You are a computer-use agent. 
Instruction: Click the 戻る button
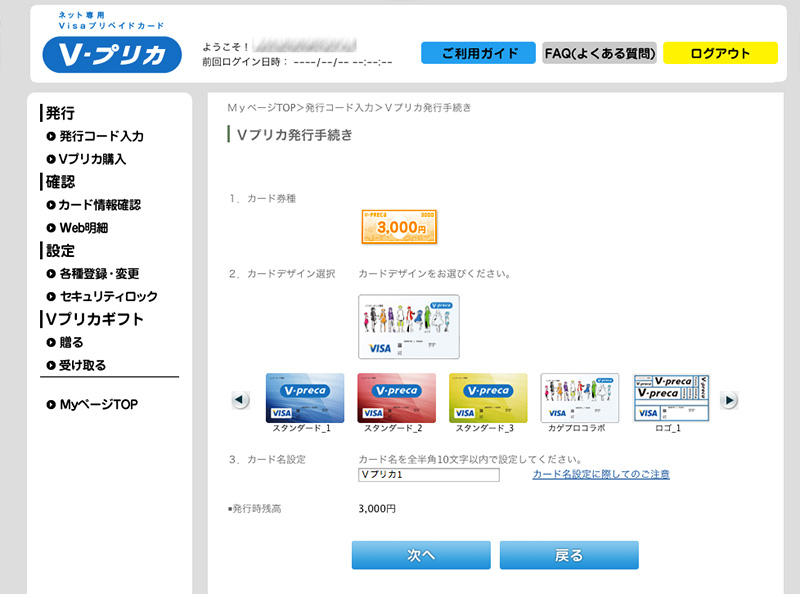coord(569,555)
